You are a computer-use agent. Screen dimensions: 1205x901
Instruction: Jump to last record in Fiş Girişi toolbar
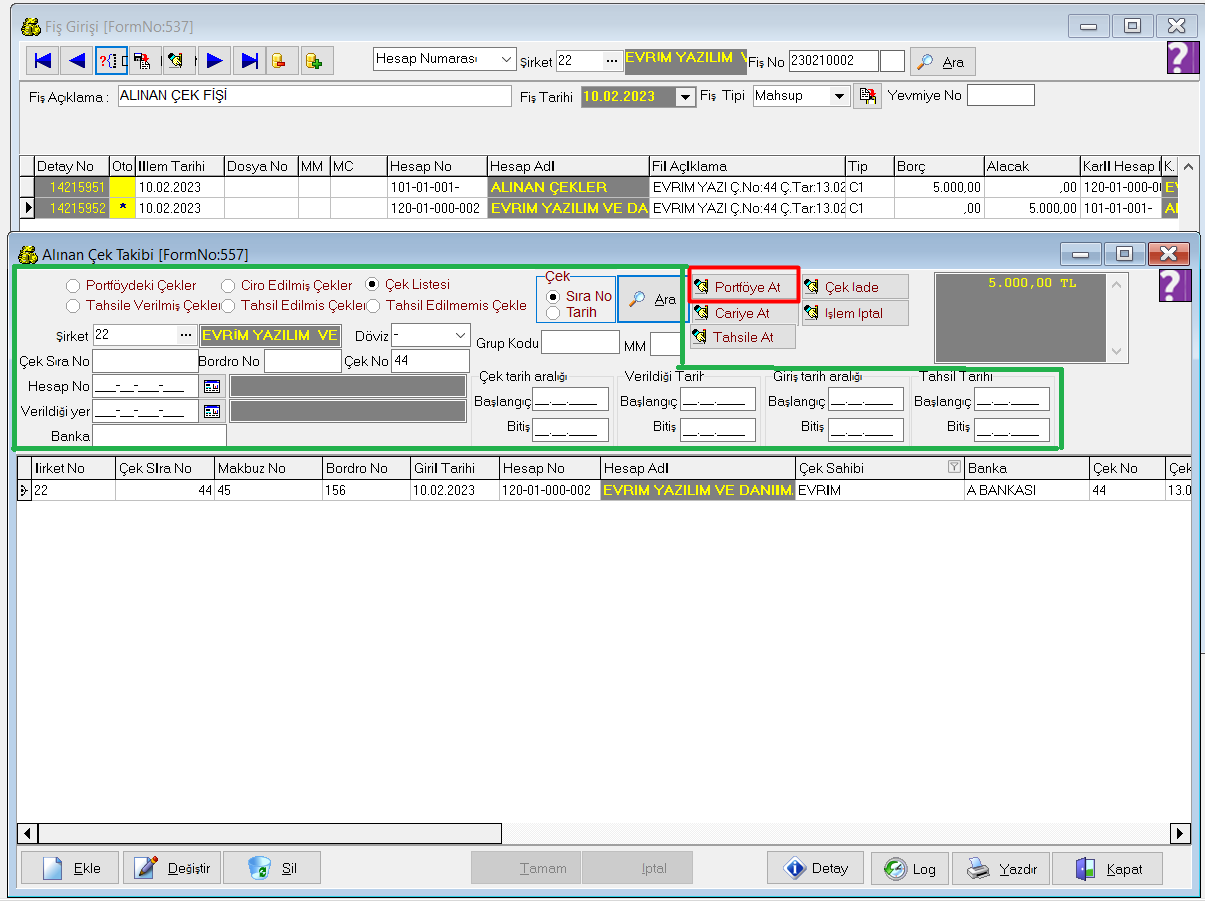tap(249, 61)
